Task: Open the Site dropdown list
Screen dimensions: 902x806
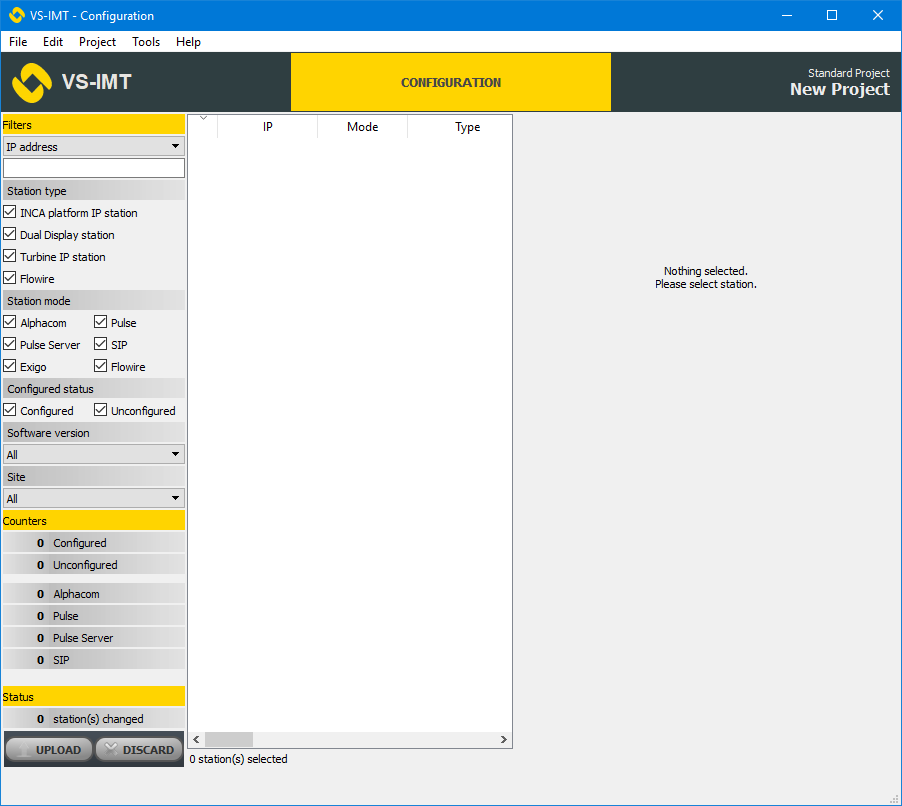Action: [x=93, y=499]
